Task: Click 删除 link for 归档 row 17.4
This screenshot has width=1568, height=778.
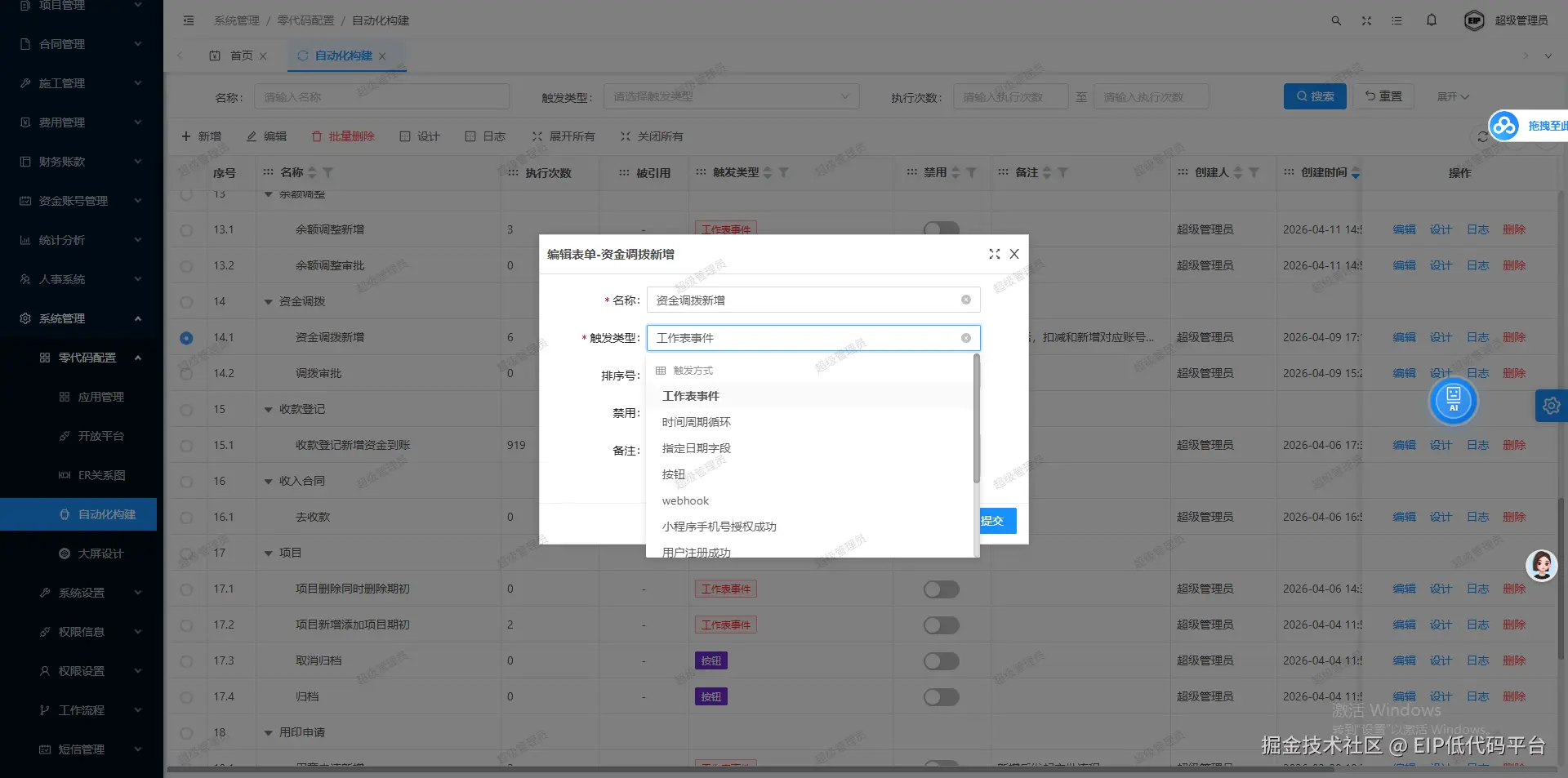Action: 1514,697
